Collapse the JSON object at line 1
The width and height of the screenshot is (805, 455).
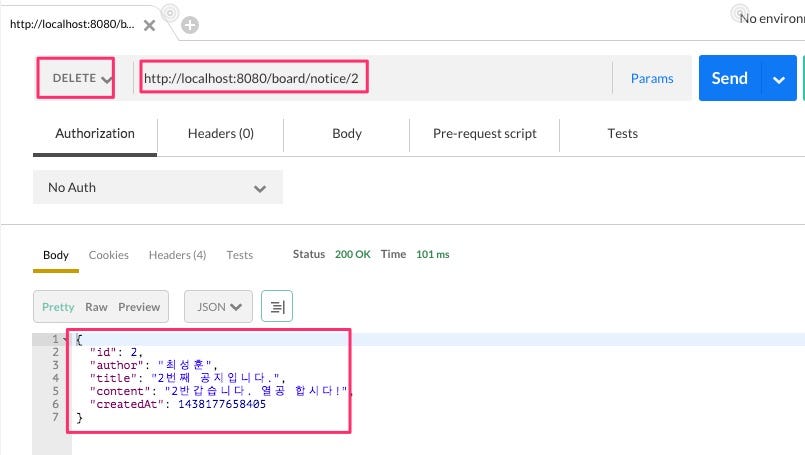(65, 339)
